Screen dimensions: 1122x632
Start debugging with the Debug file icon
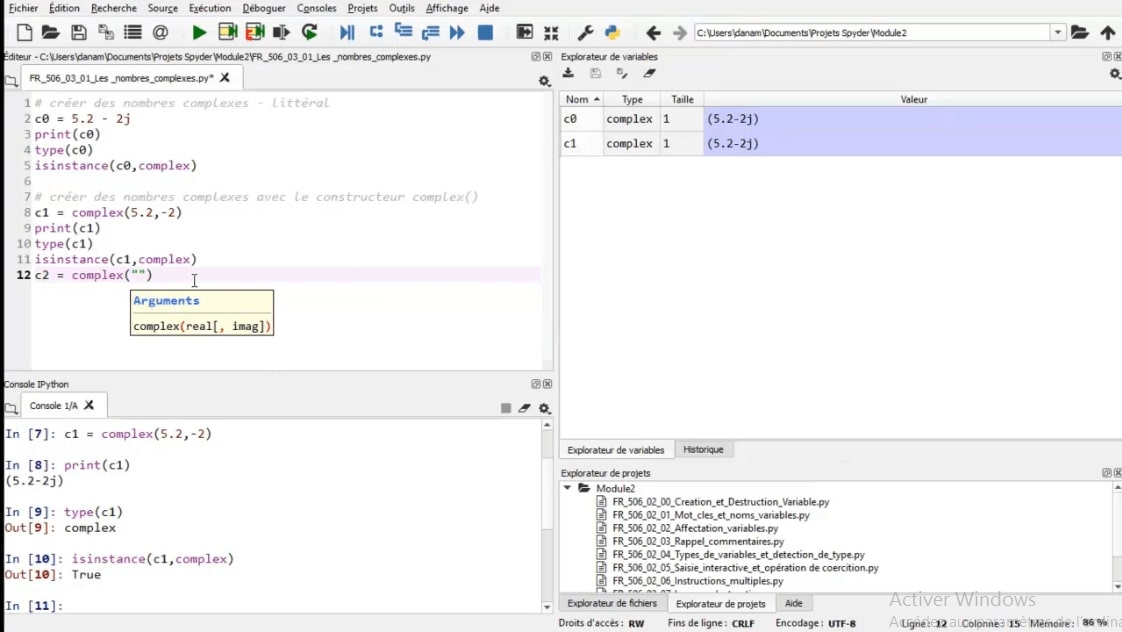coord(346,33)
